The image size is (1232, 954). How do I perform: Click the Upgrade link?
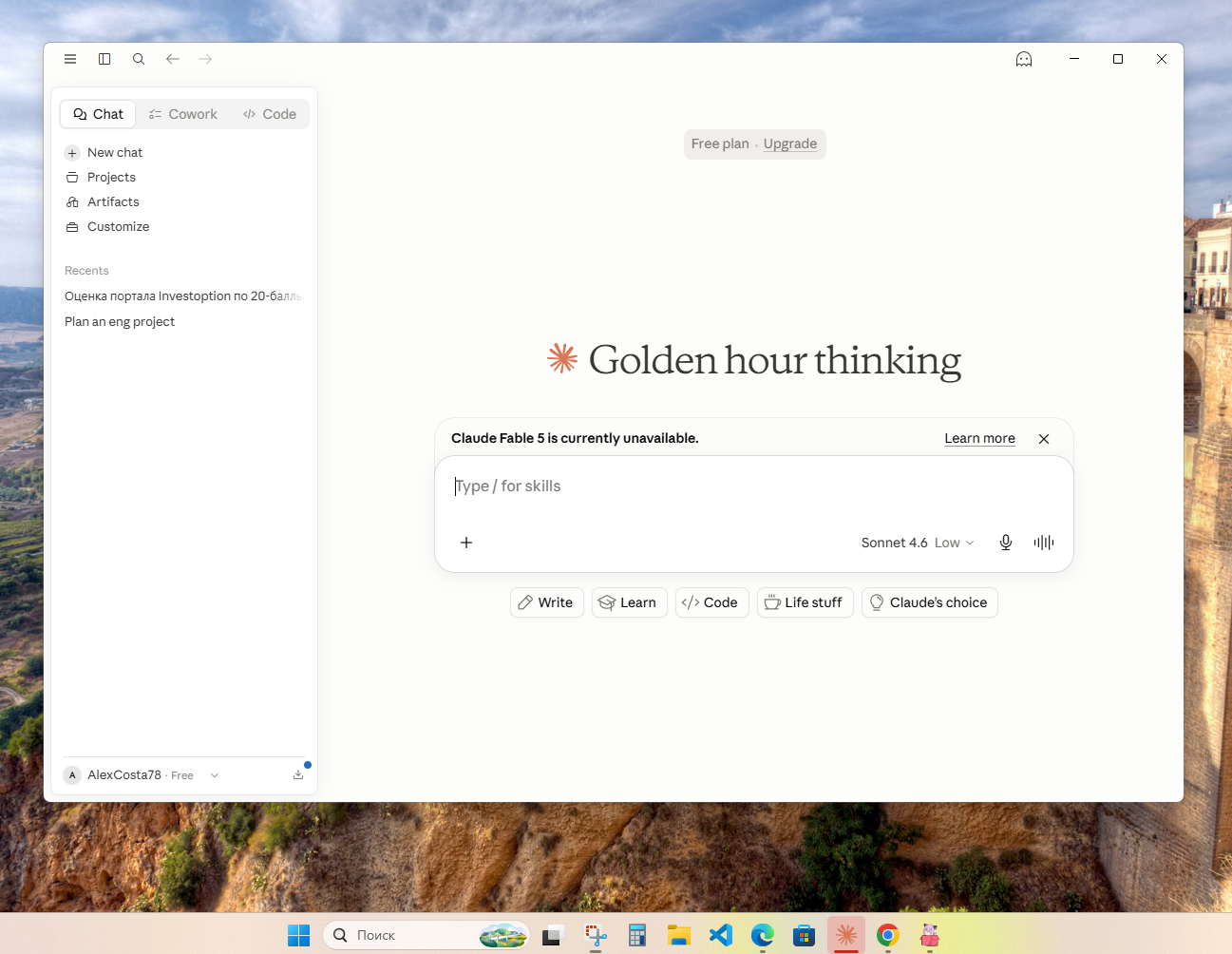click(x=790, y=143)
